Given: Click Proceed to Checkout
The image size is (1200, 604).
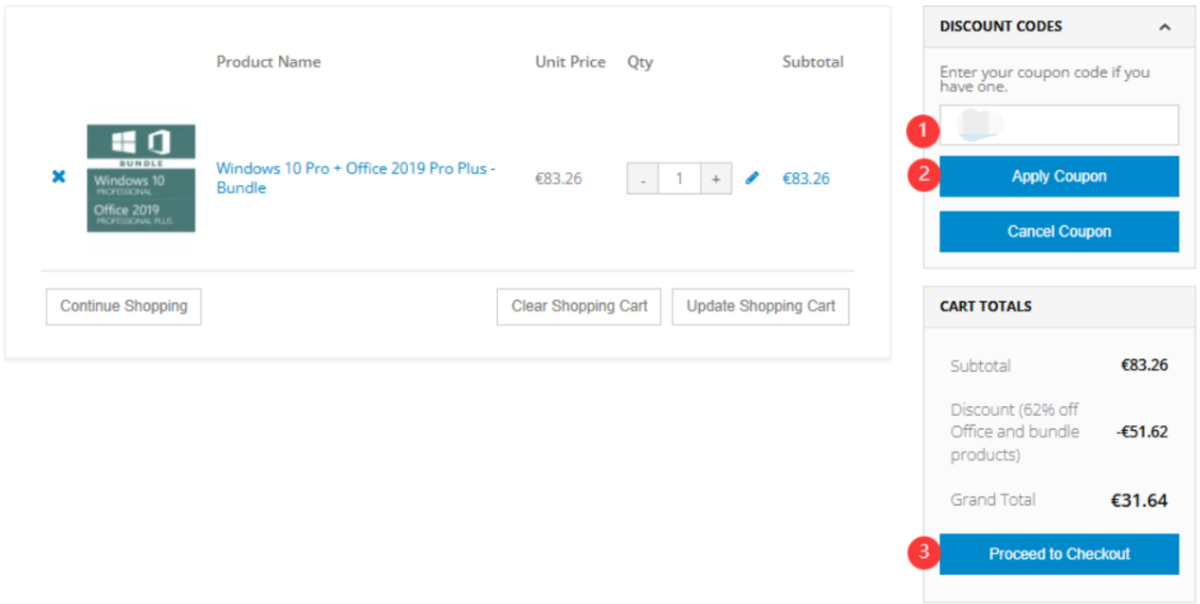Looking at the screenshot, I should (1059, 554).
